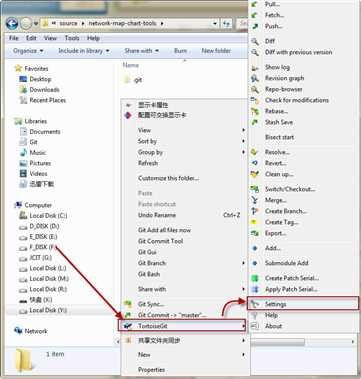The height and width of the screenshot is (379, 361).
Task: Open the View submenu arrow in context menu
Action: tap(244, 130)
